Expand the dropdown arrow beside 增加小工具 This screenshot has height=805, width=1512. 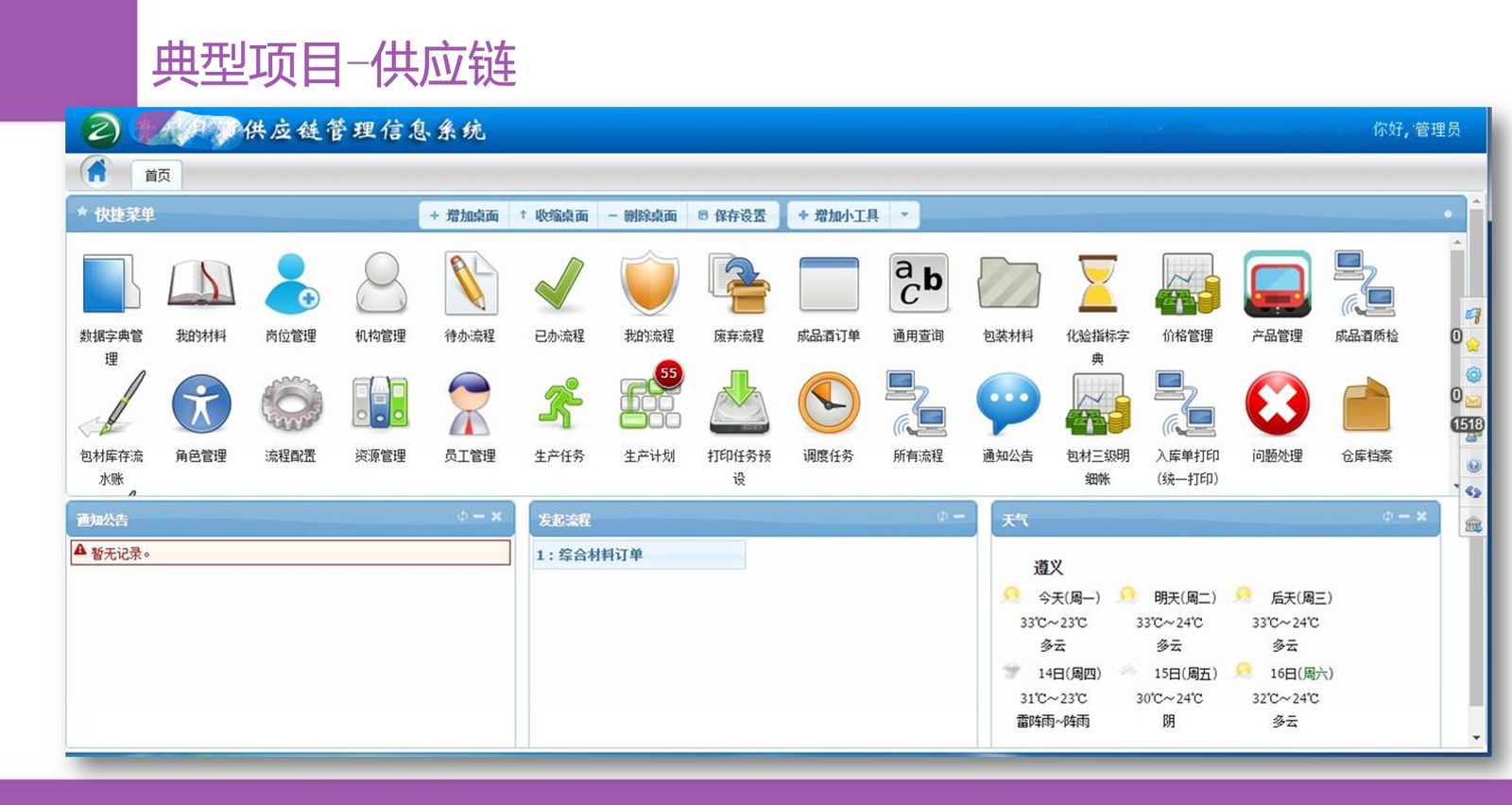[x=904, y=215]
